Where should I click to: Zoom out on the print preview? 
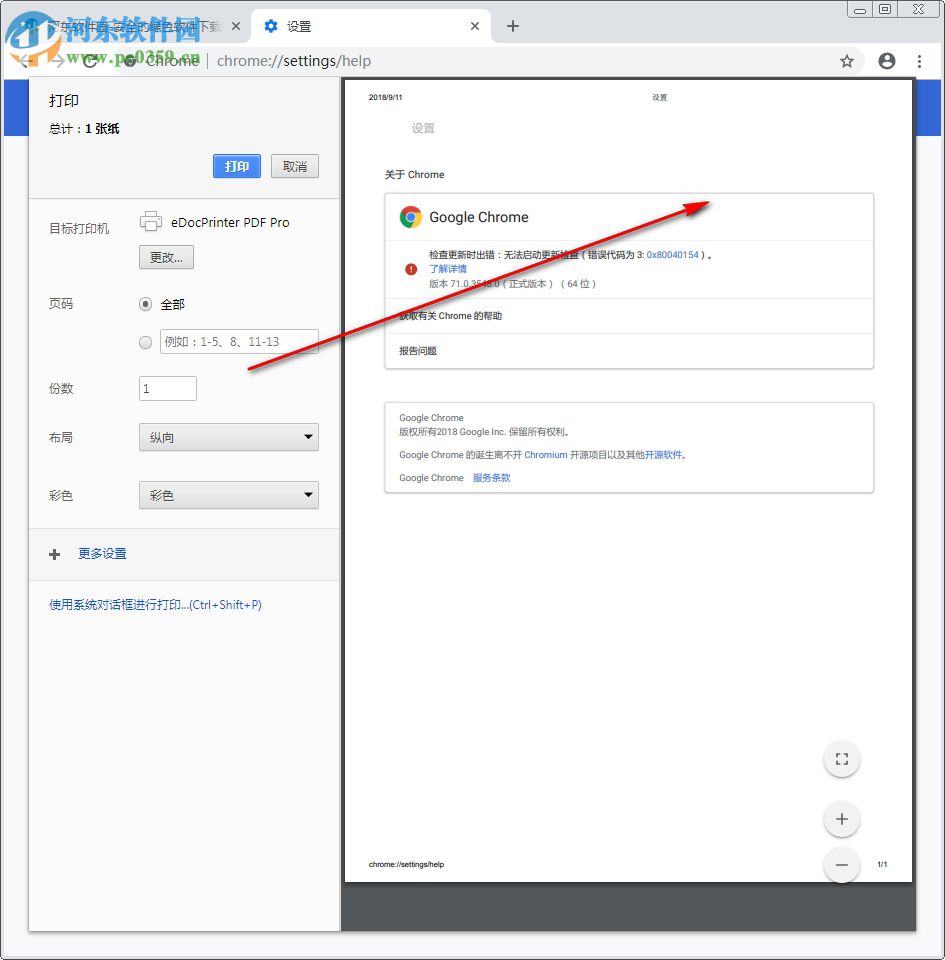841,865
